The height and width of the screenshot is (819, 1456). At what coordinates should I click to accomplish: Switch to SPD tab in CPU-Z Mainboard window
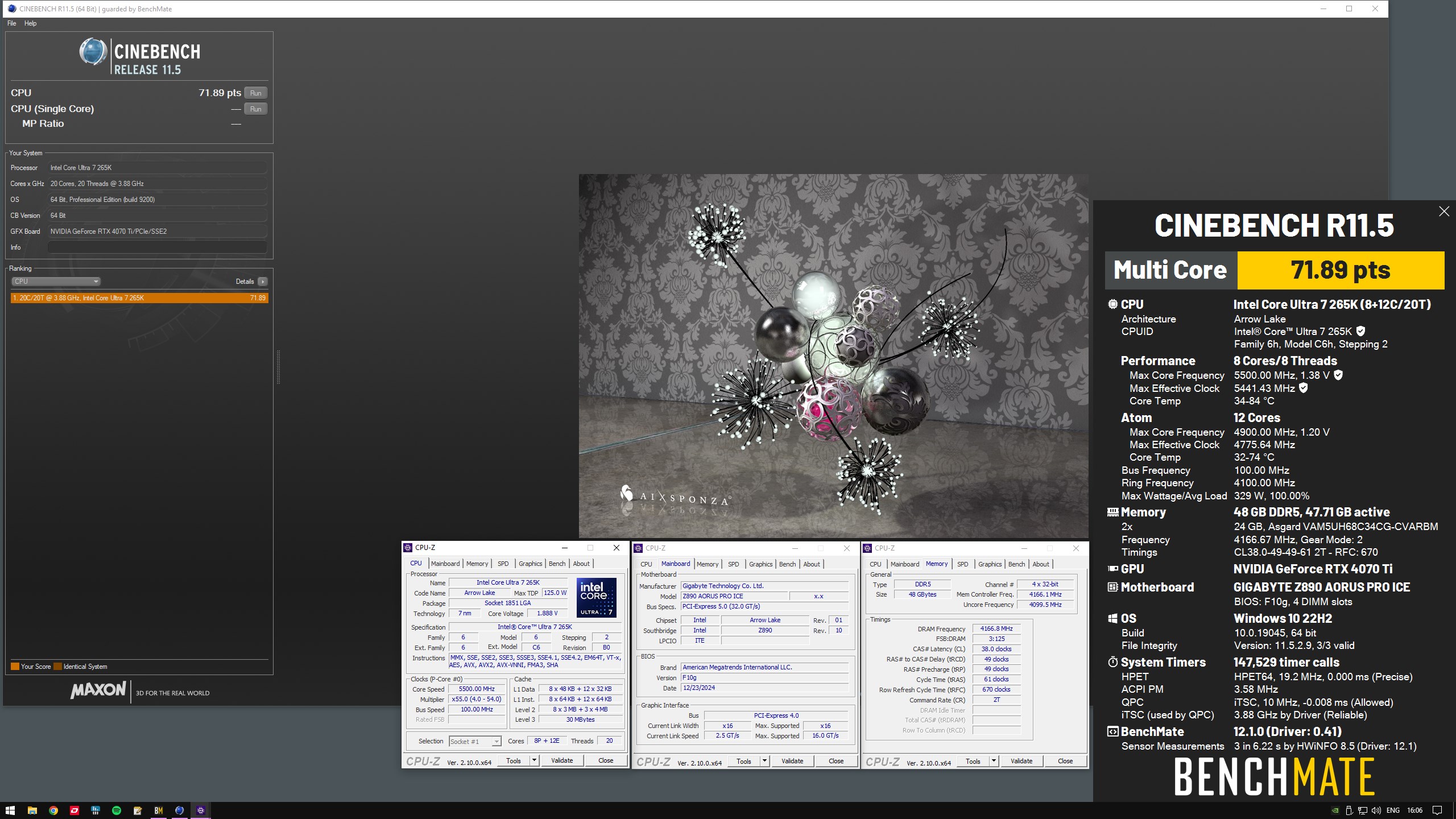(x=734, y=564)
